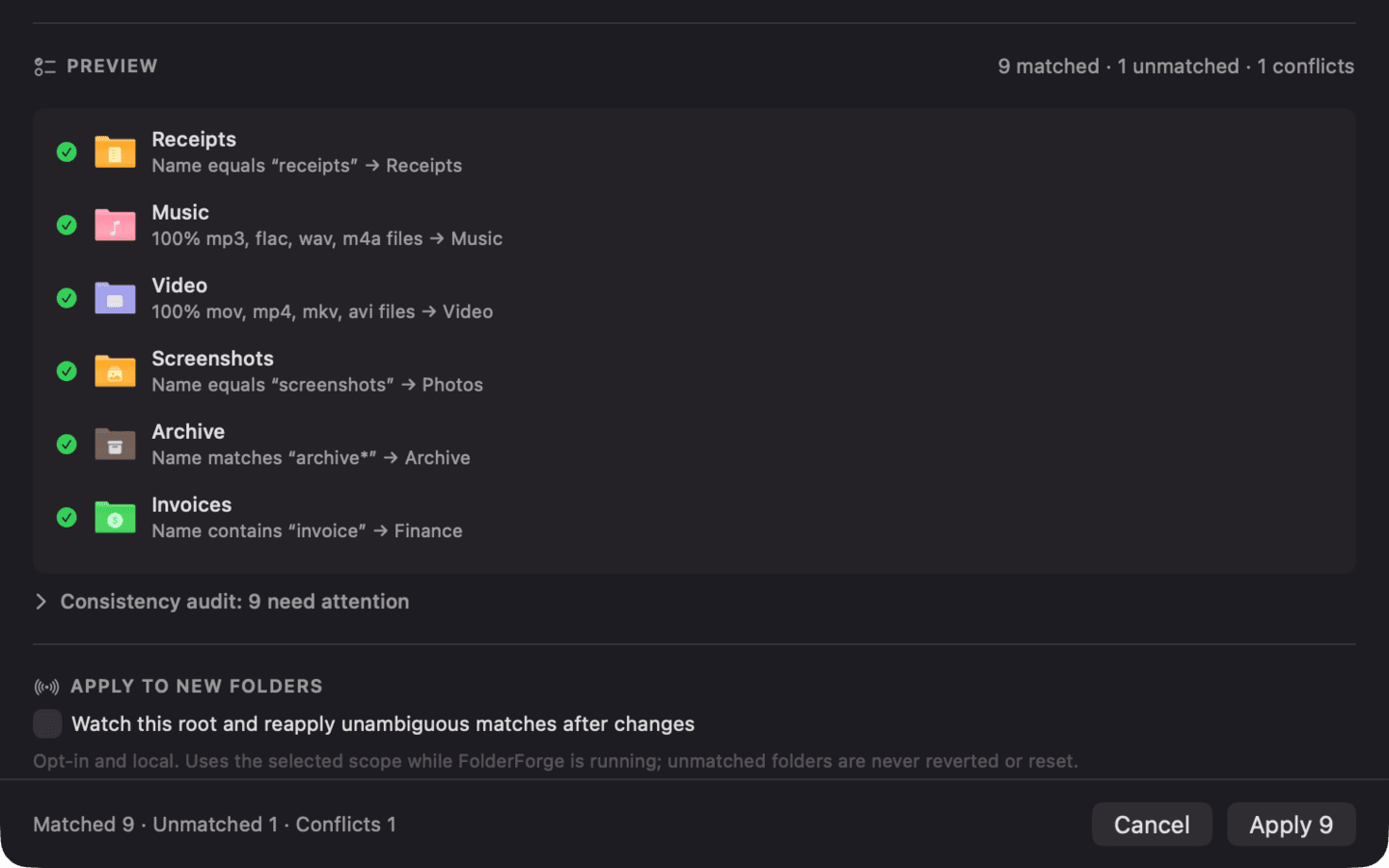Click rule text Name equals "screenshots" → Photos

(x=317, y=385)
